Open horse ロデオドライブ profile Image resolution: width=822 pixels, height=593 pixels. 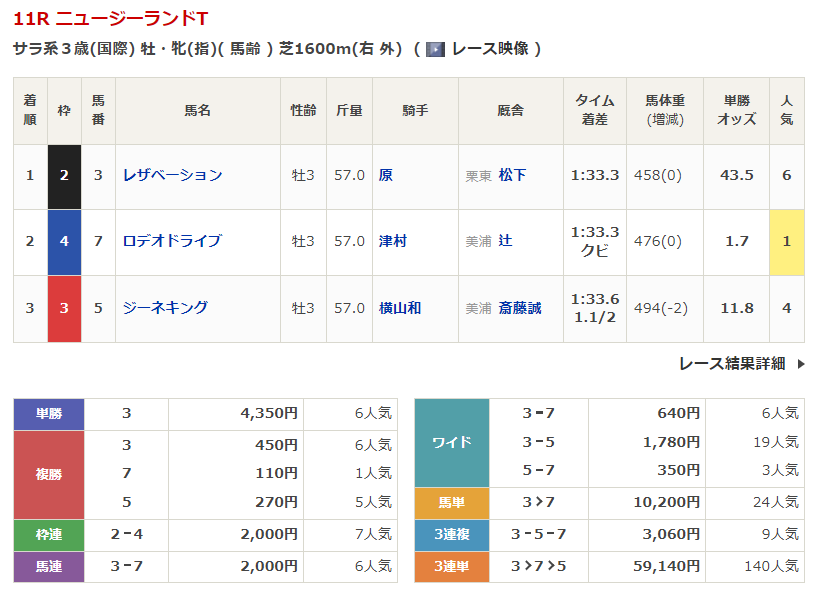[x=172, y=241]
